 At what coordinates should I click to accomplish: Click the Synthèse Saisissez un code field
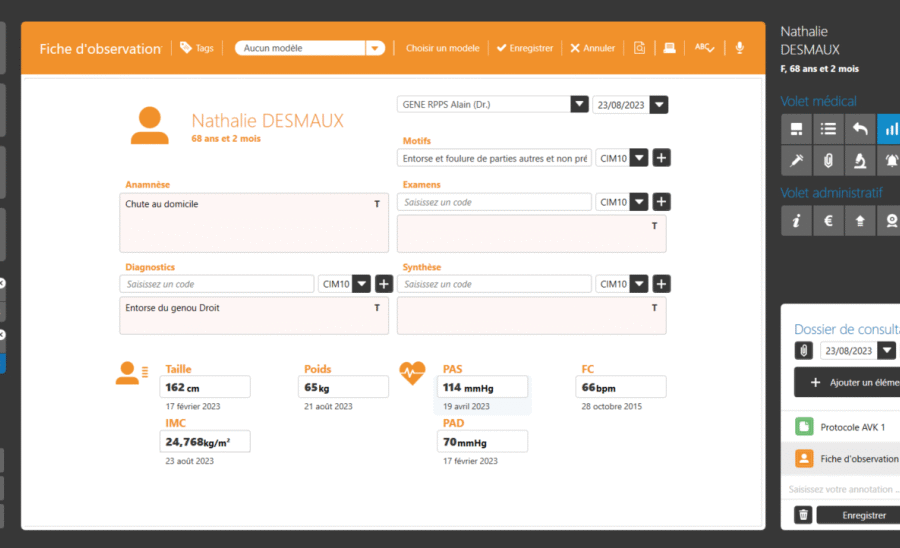494,284
